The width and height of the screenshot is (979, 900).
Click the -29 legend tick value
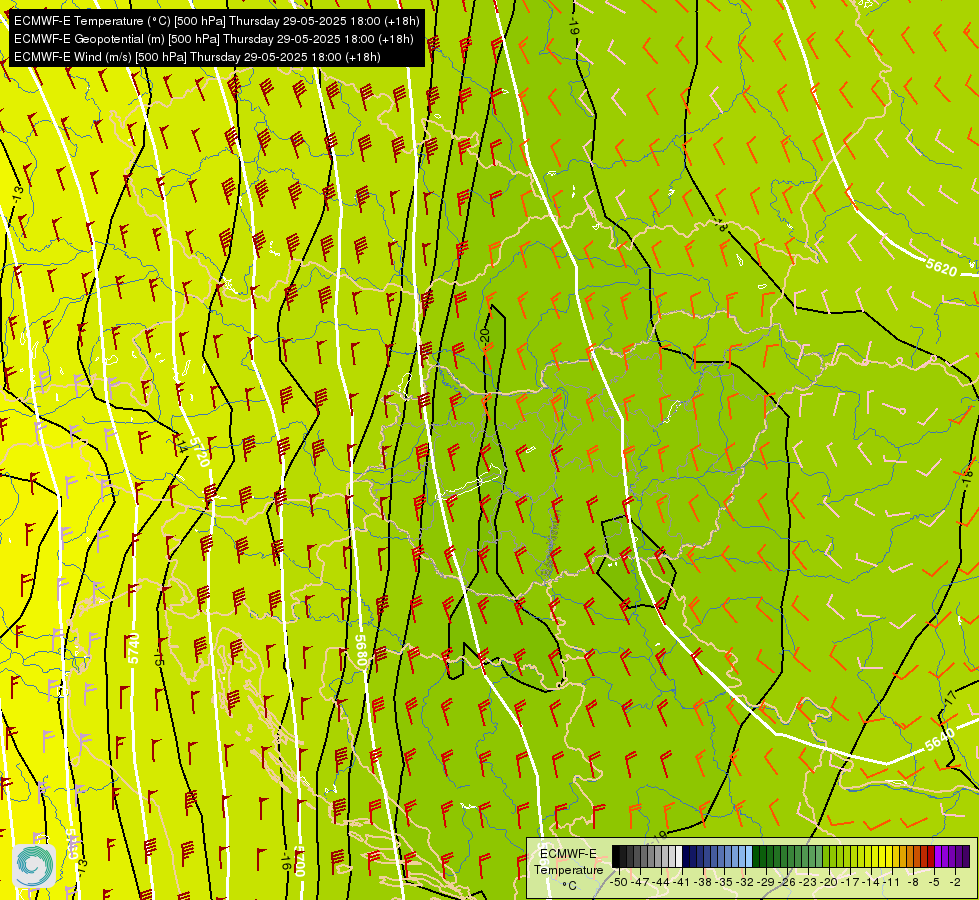pyautogui.click(x=766, y=882)
